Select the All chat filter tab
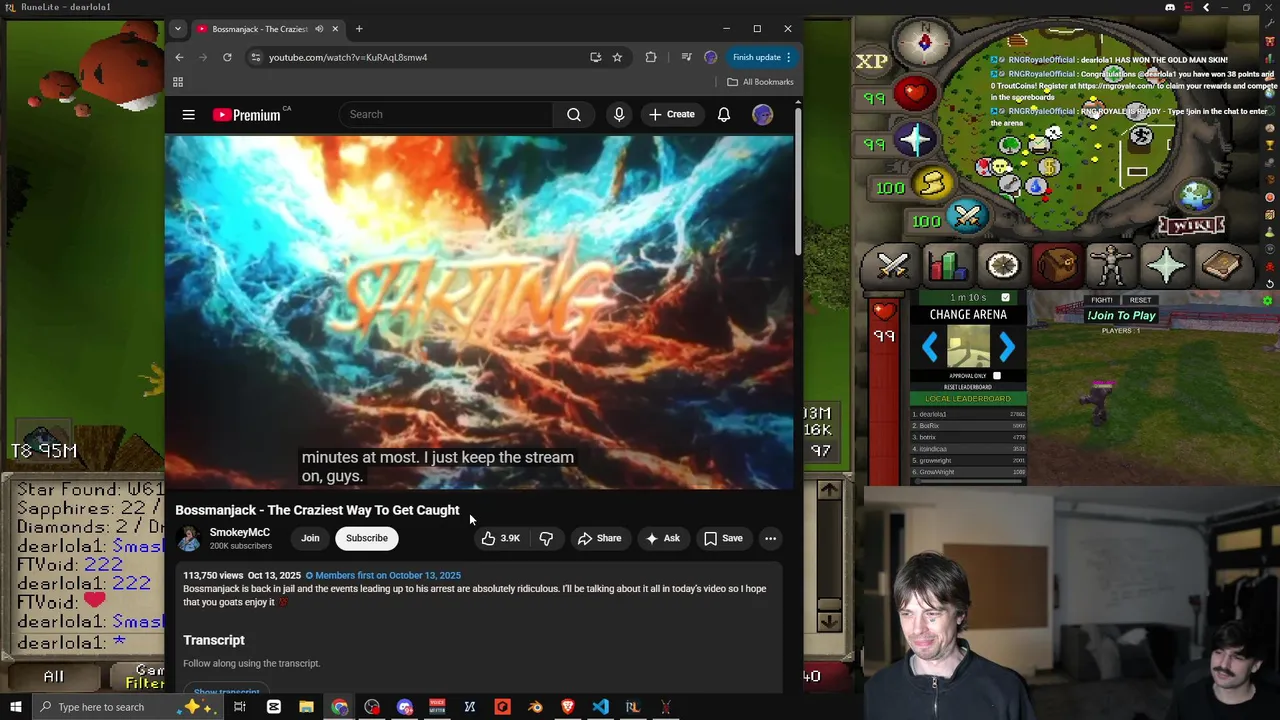This screenshot has width=1280, height=720. tap(54, 677)
